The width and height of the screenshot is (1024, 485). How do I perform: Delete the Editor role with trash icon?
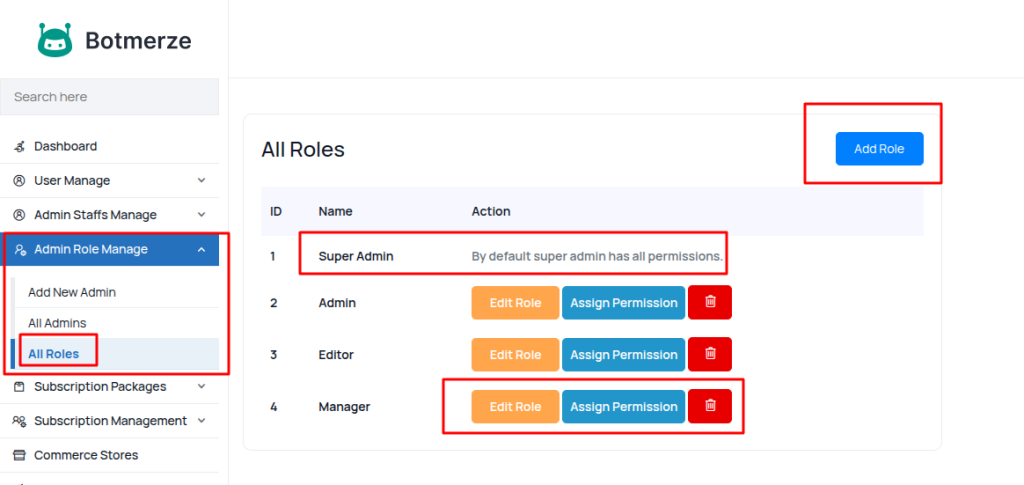[710, 354]
